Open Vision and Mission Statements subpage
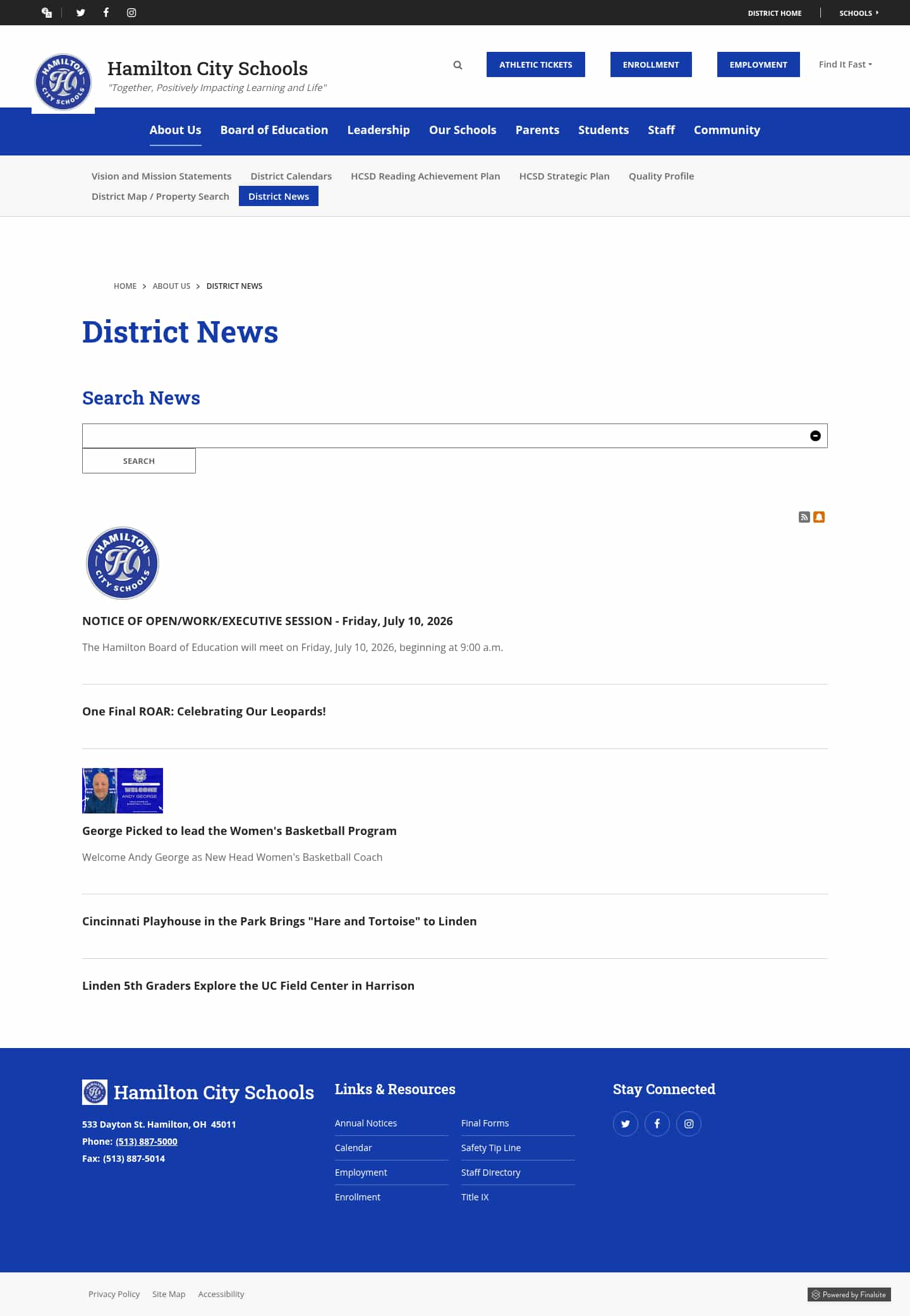Image resolution: width=910 pixels, height=1316 pixels. point(161,176)
